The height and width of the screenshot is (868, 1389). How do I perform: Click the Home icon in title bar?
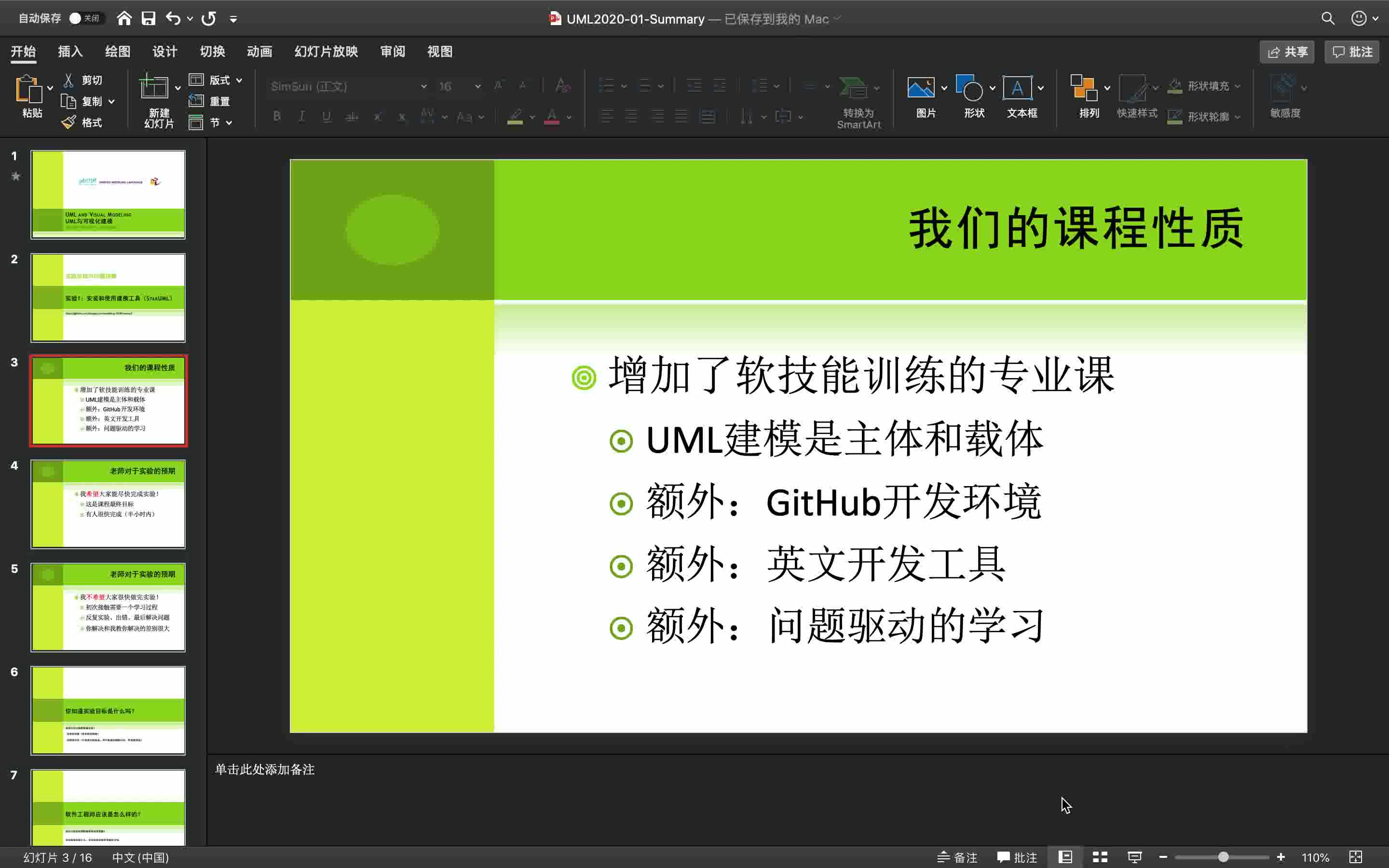[x=124, y=18]
